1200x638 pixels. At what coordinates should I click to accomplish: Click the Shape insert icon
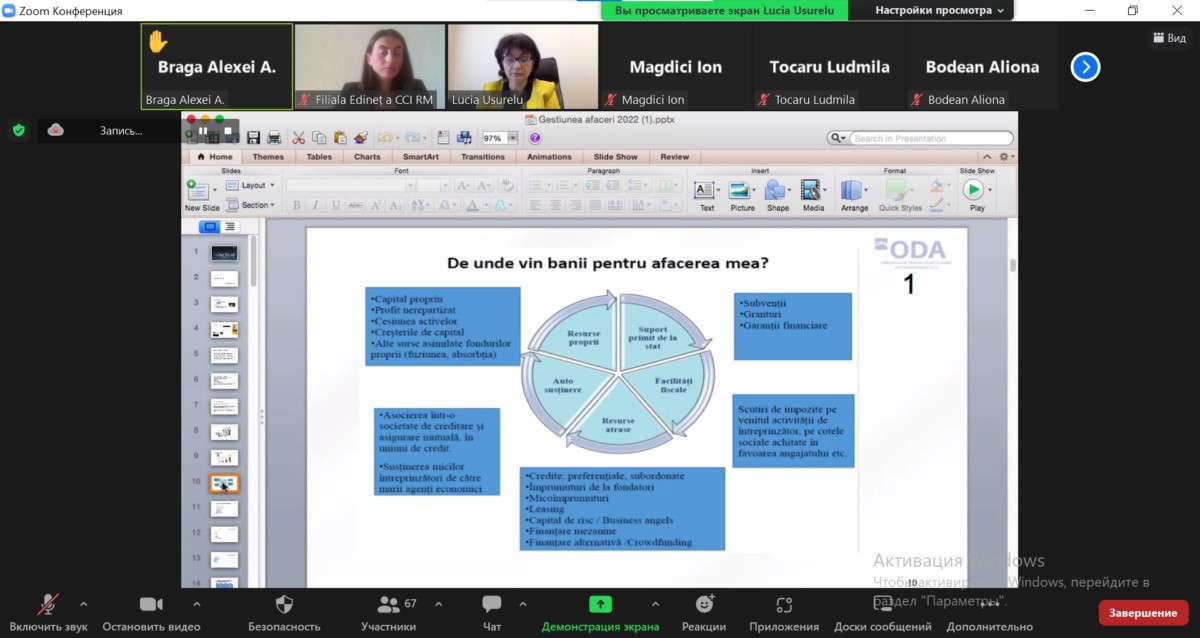pos(778,196)
